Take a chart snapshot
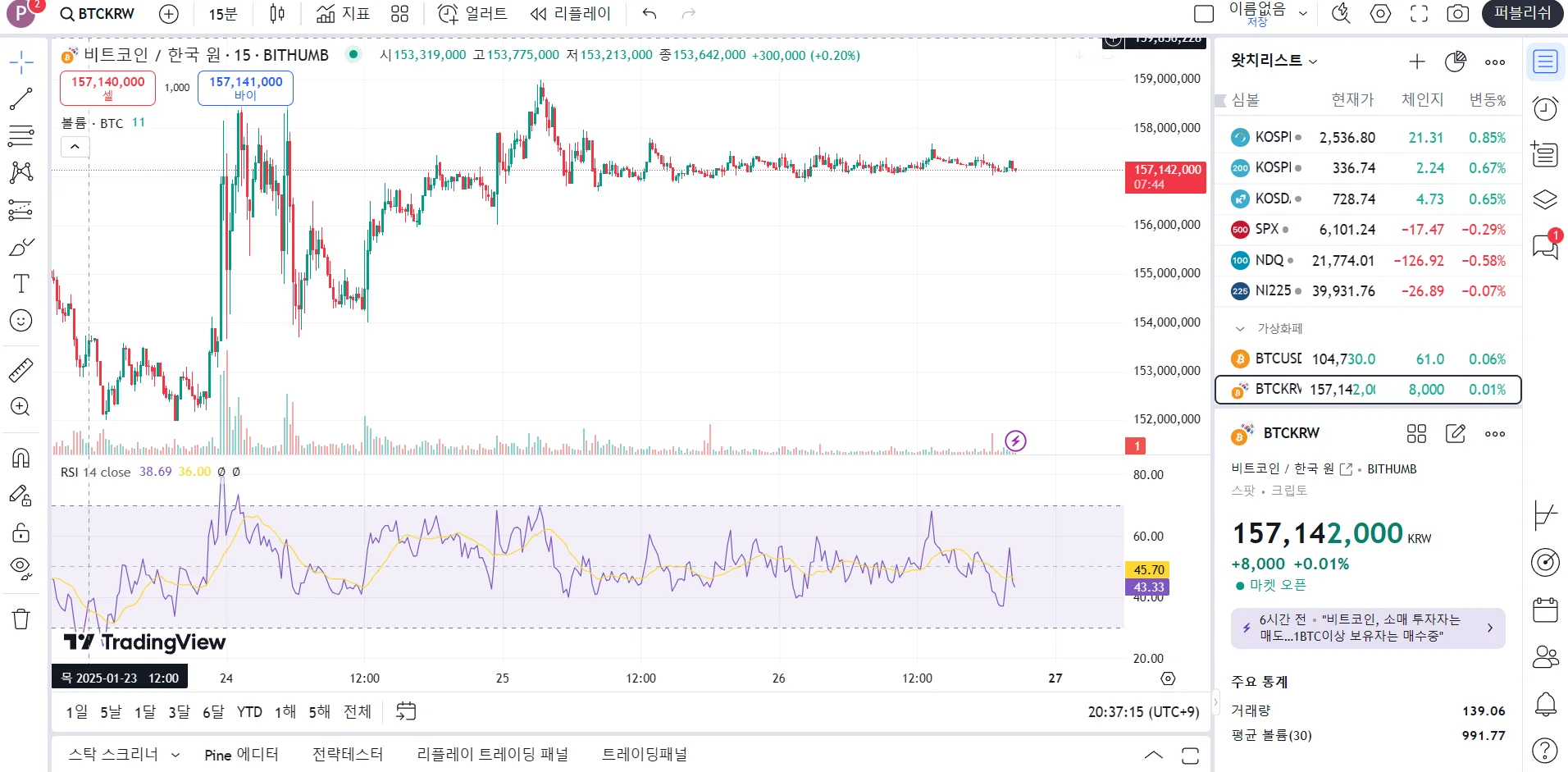1568x772 pixels. pyautogui.click(x=1458, y=14)
